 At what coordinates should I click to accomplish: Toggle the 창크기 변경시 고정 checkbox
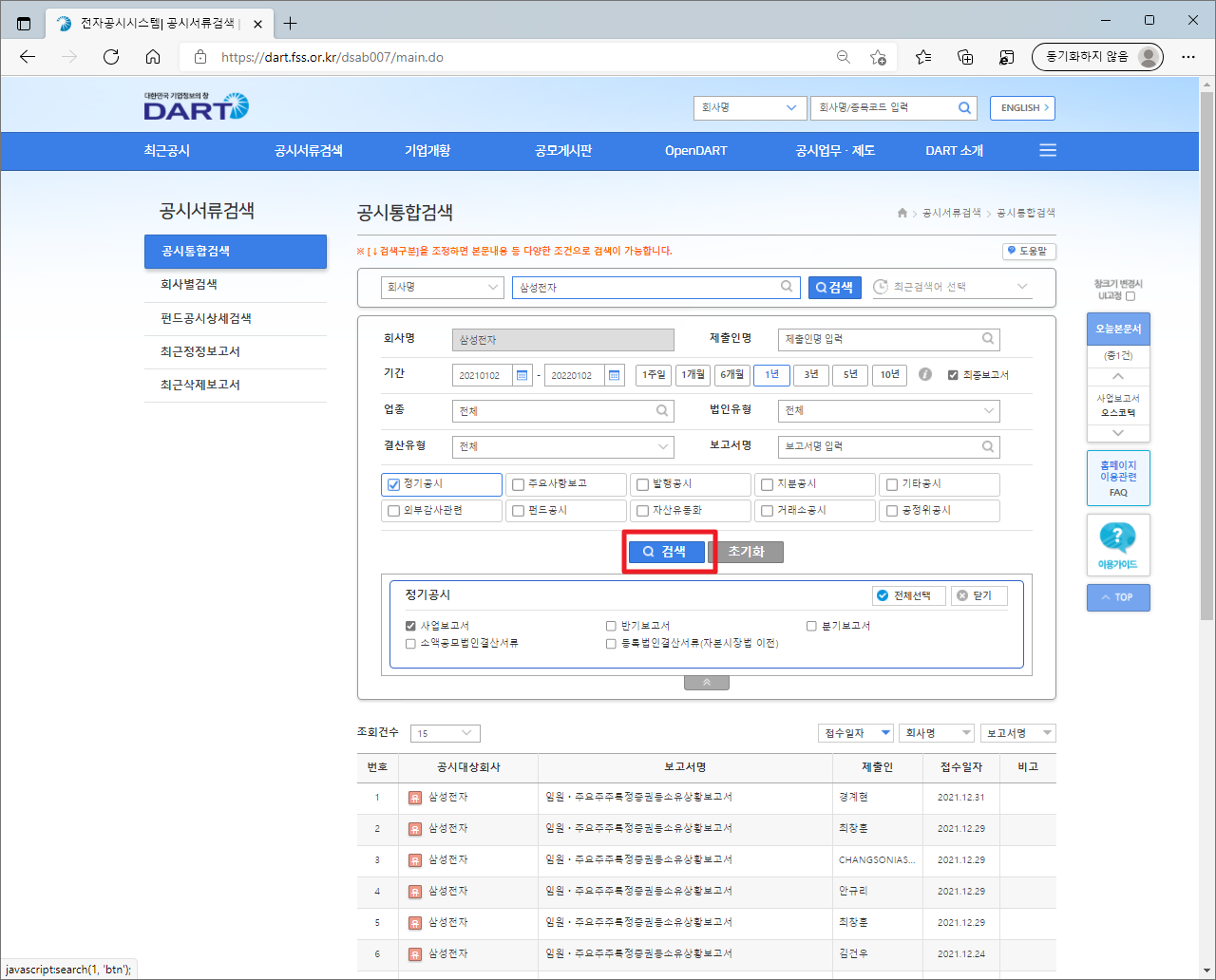1130,296
